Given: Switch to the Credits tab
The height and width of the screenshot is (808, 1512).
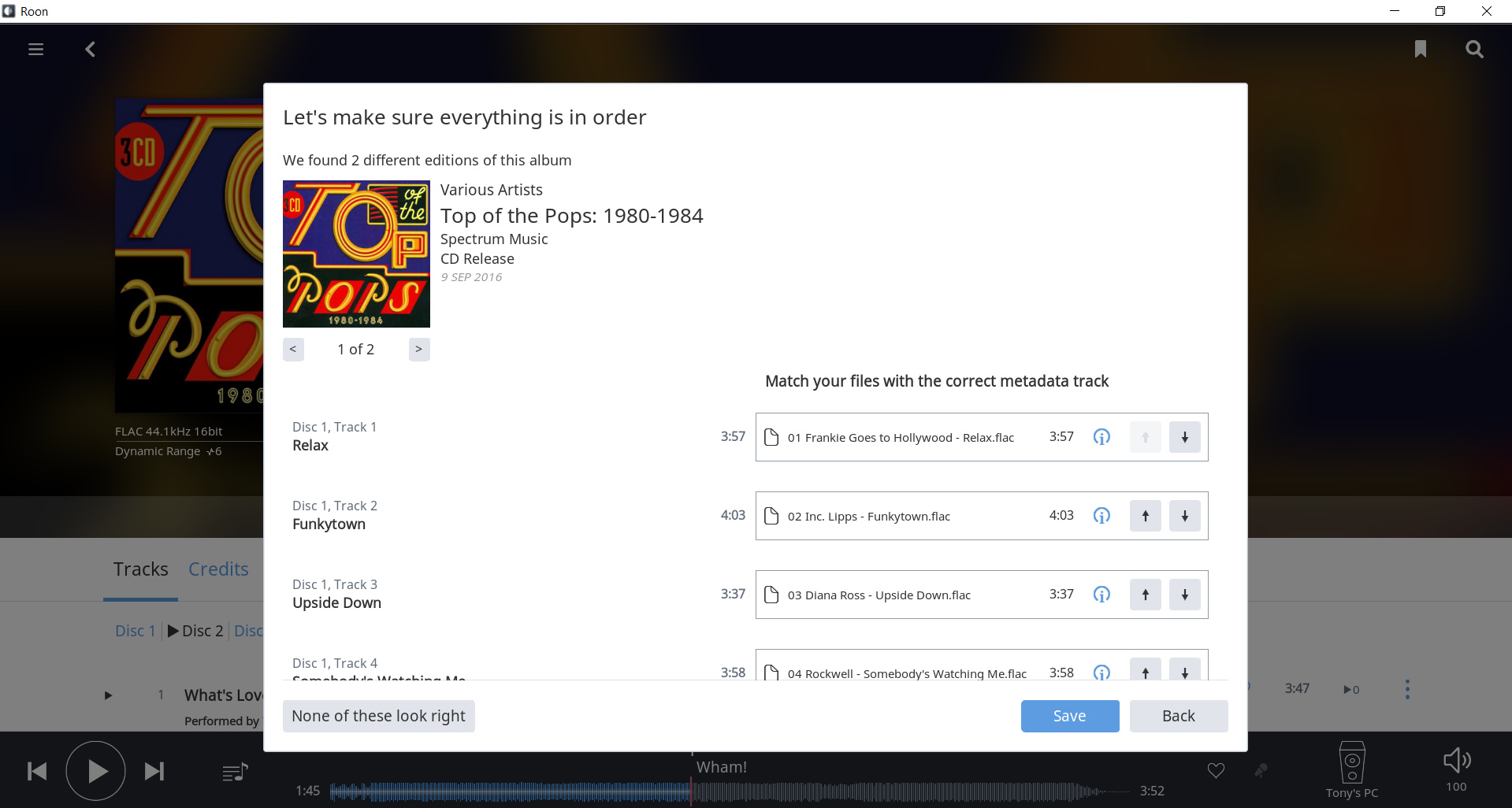Looking at the screenshot, I should [218, 569].
